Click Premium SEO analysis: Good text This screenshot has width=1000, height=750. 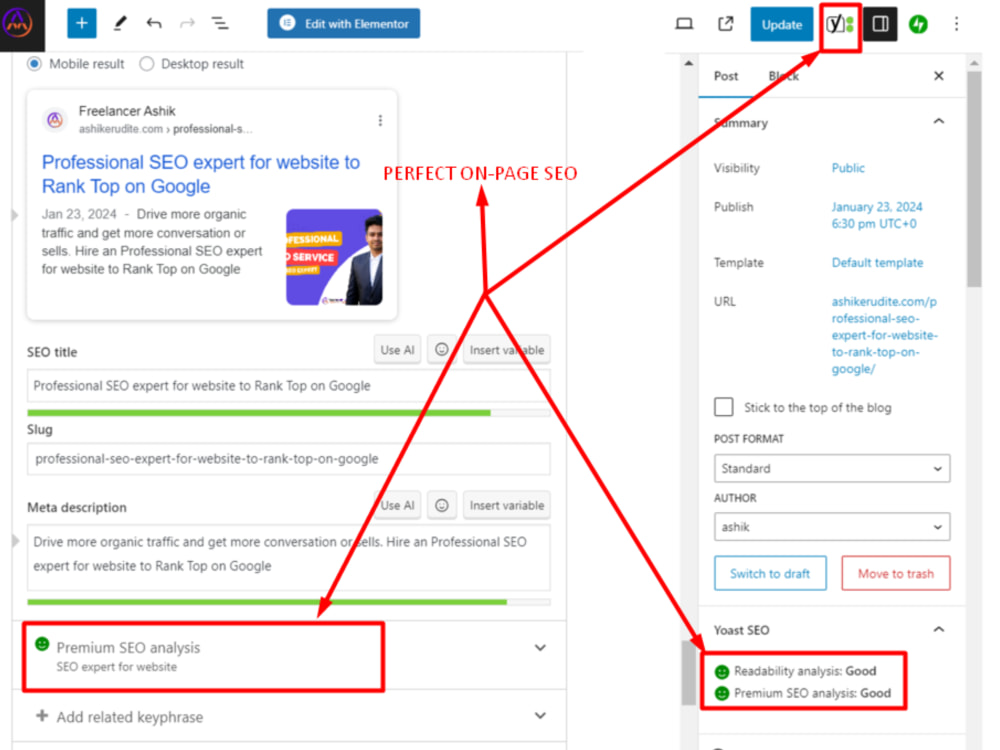812,693
